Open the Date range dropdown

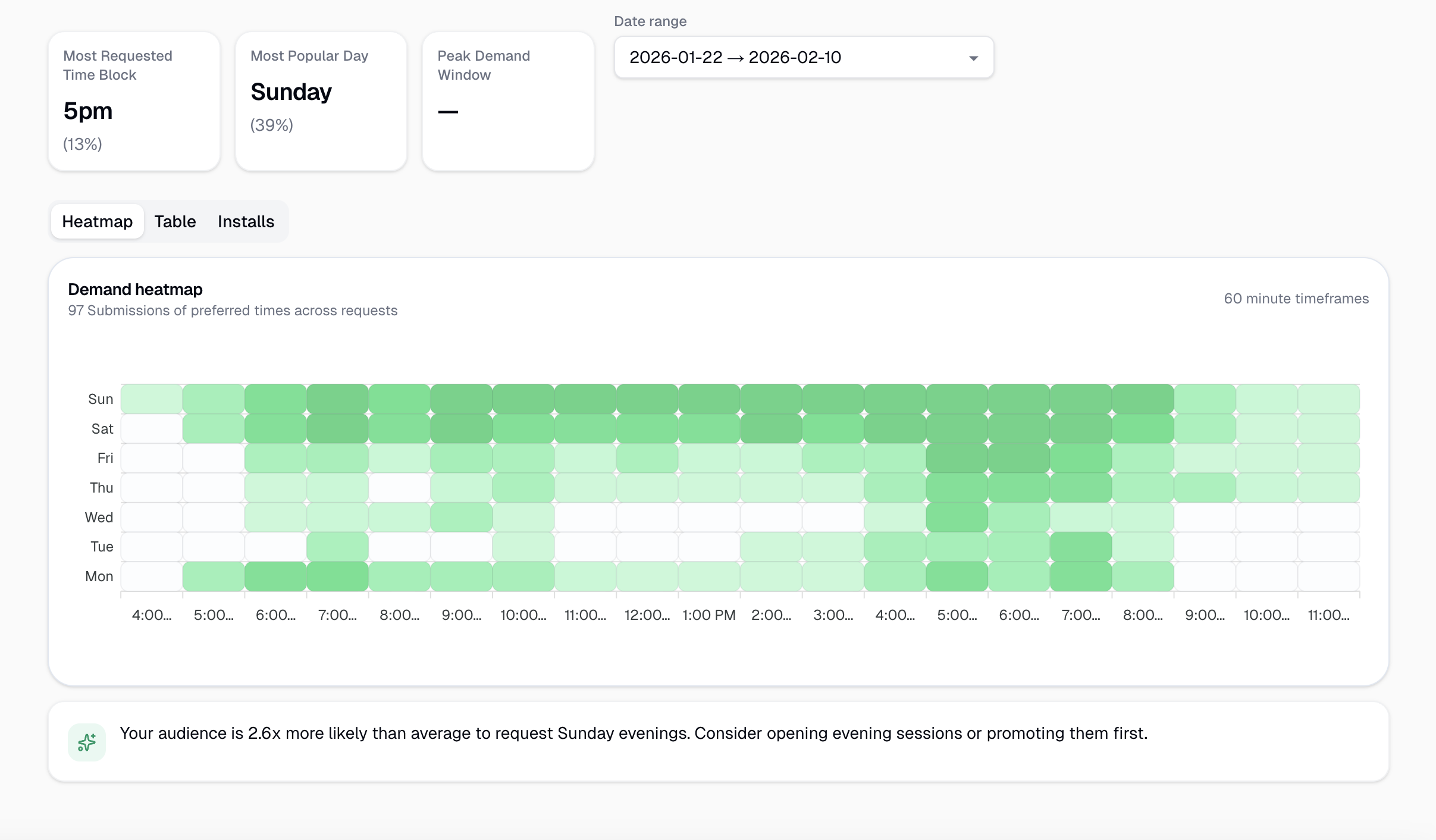[x=803, y=58]
